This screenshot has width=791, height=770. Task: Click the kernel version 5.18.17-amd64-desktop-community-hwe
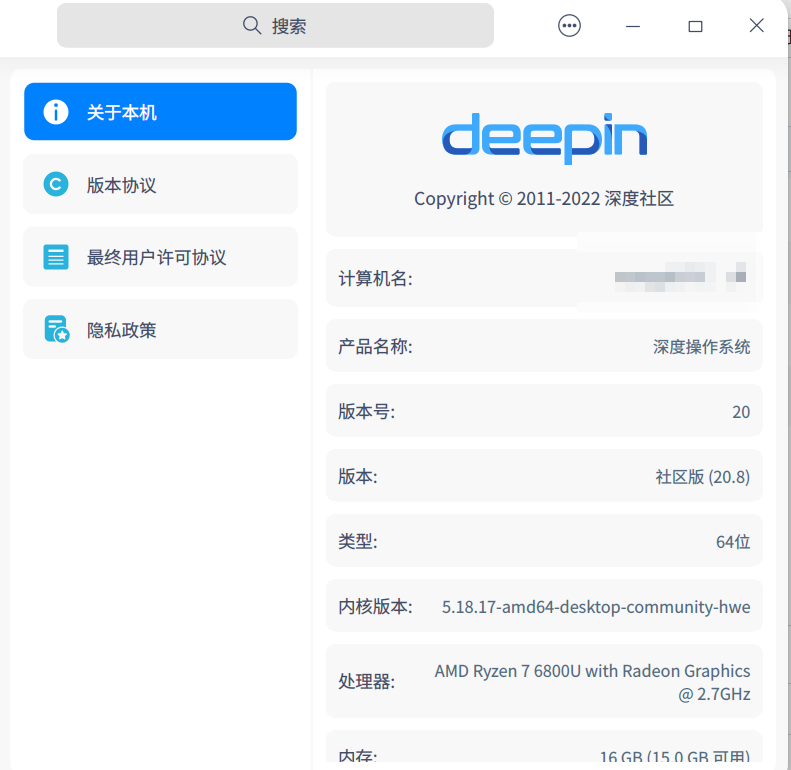(x=596, y=607)
